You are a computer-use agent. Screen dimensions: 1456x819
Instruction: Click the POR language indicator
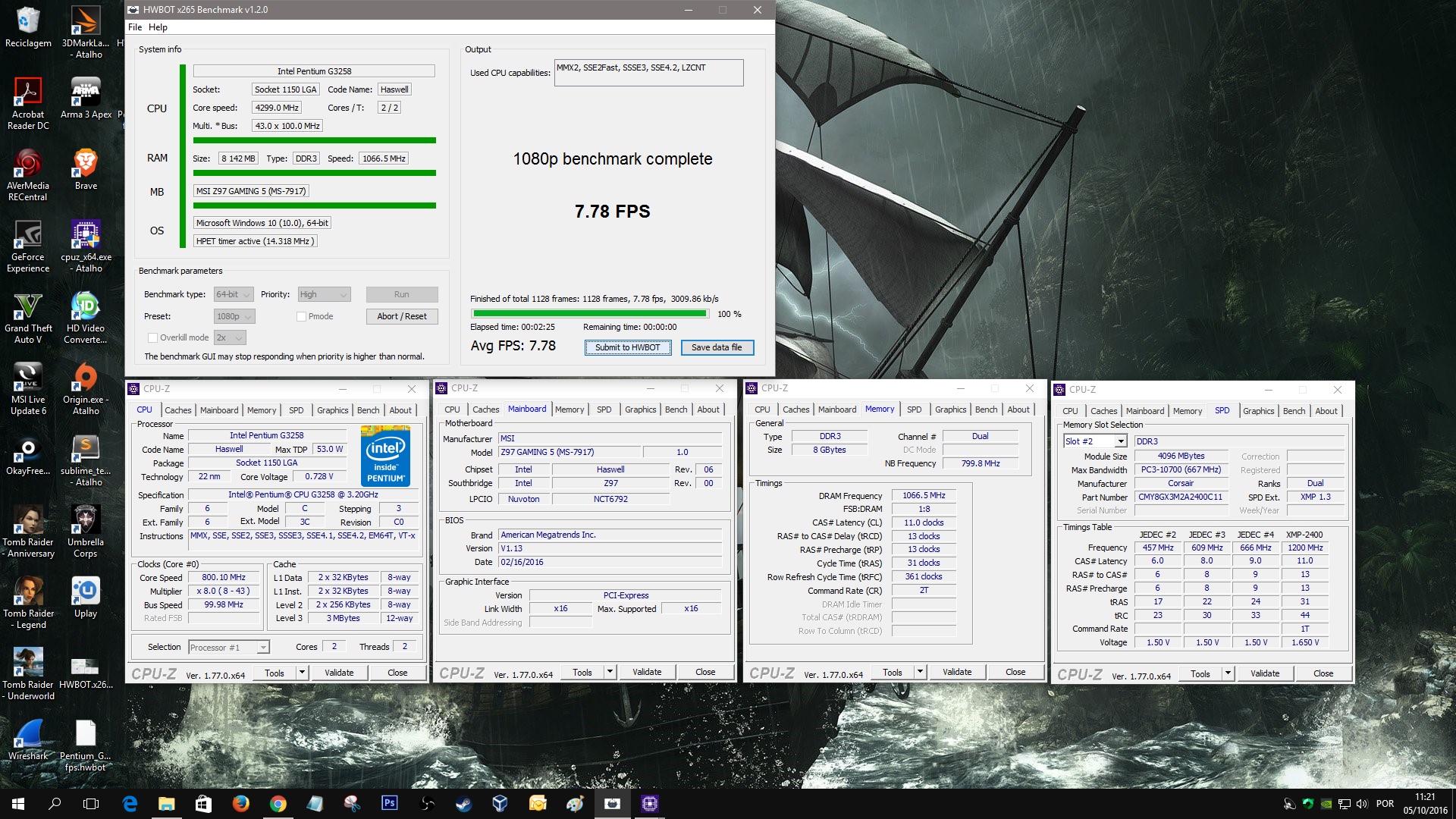pyautogui.click(x=1385, y=804)
